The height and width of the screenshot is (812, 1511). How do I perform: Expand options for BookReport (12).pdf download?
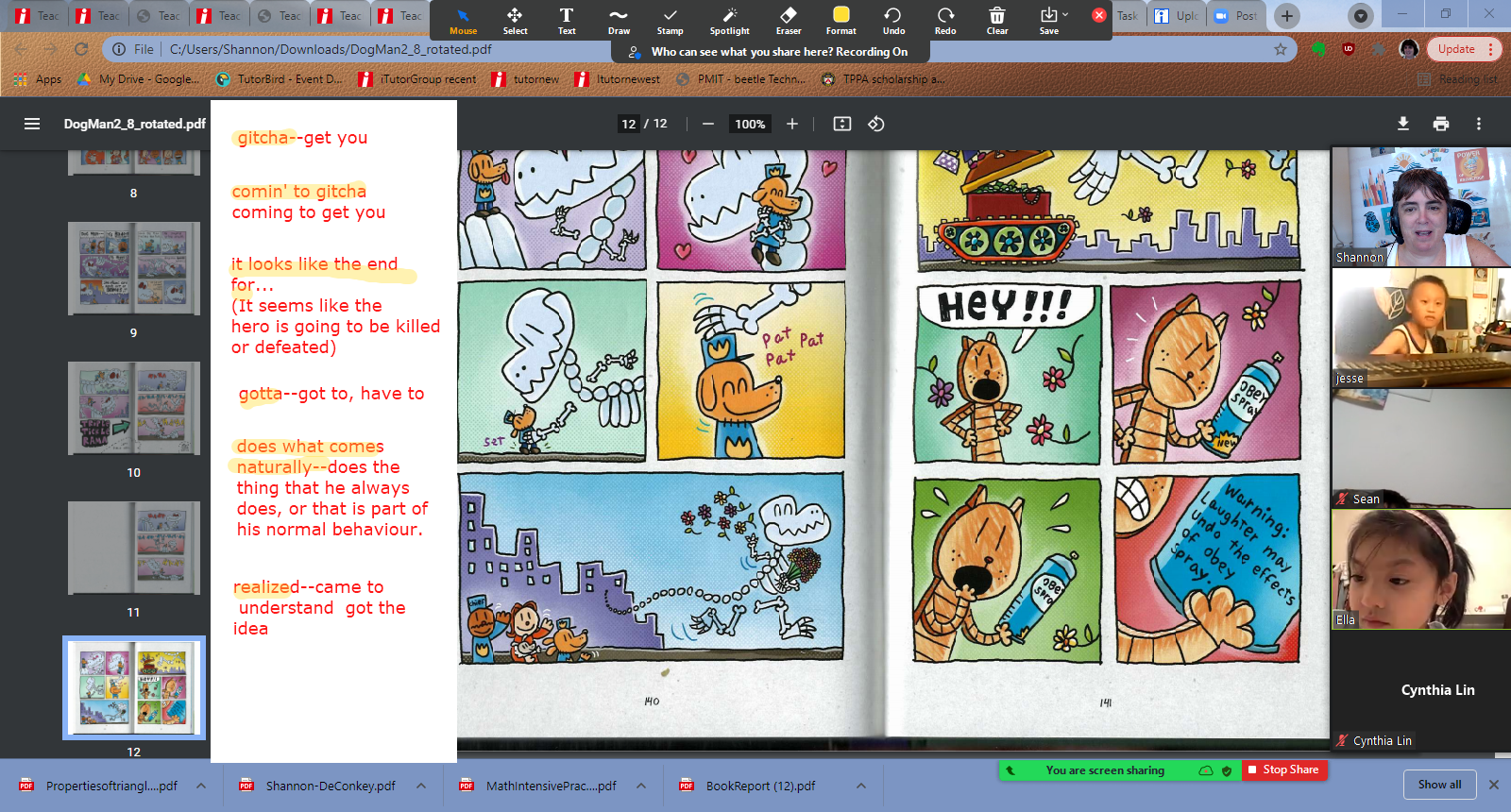(861, 786)
